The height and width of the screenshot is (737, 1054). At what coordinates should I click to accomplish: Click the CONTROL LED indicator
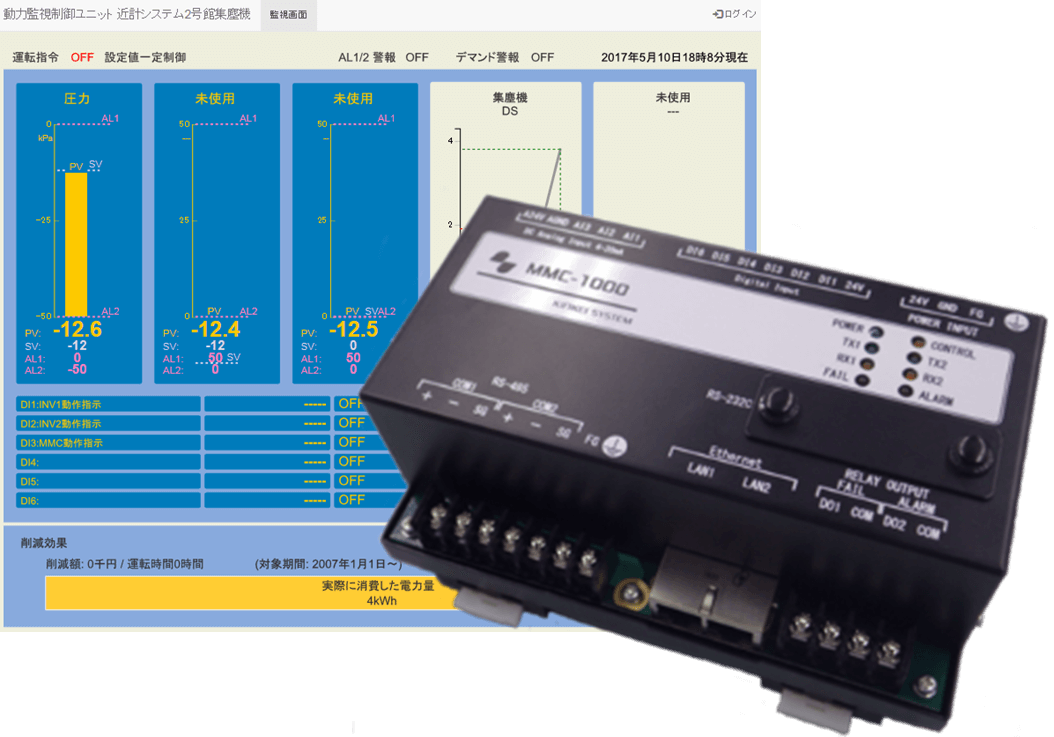[918, 342]
